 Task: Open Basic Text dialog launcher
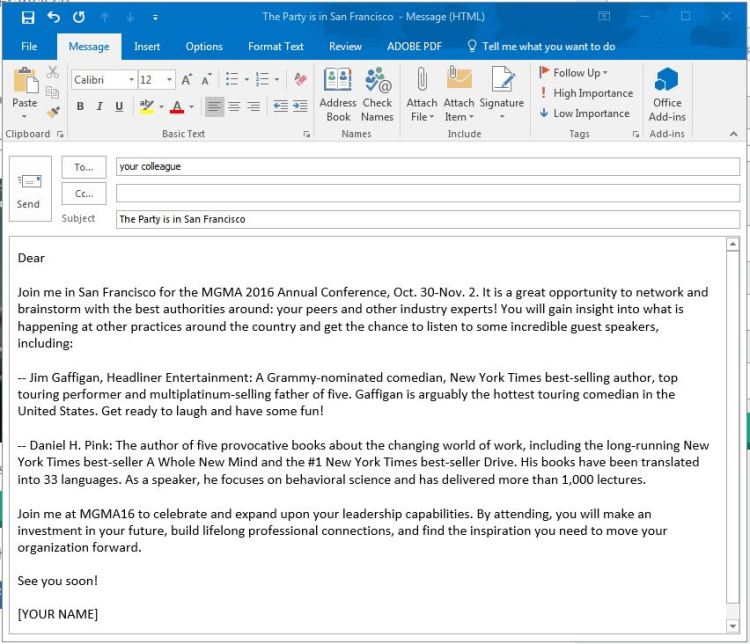pos(306,134)
